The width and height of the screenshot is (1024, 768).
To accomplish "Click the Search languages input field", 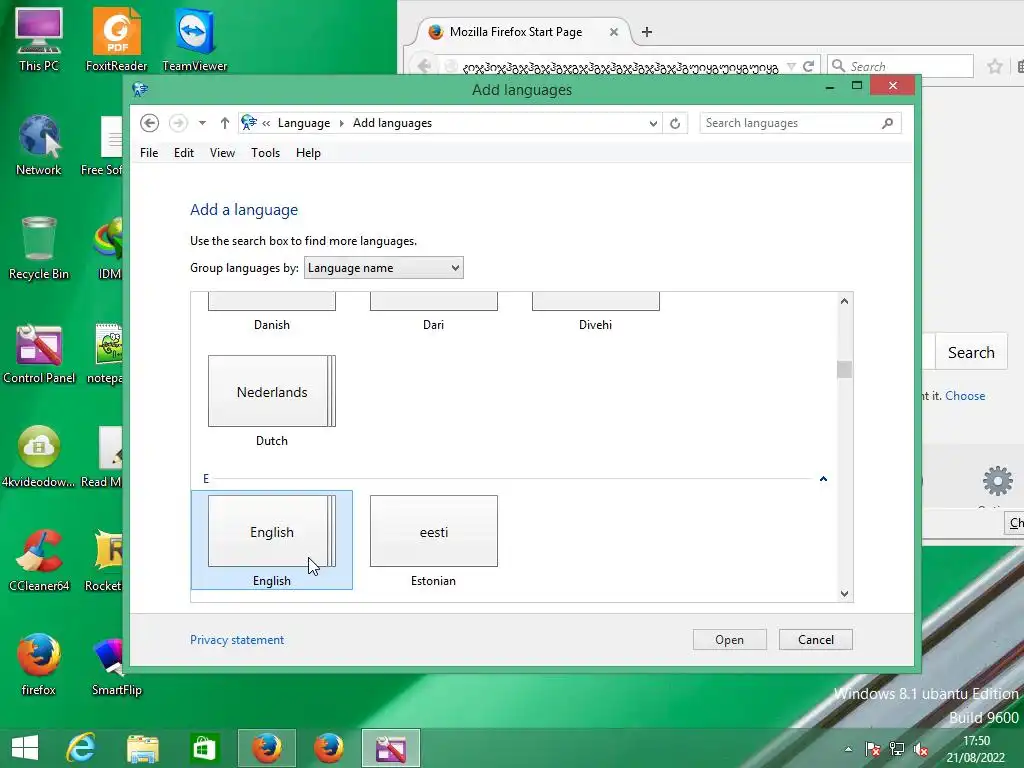I will coord(790,123).
